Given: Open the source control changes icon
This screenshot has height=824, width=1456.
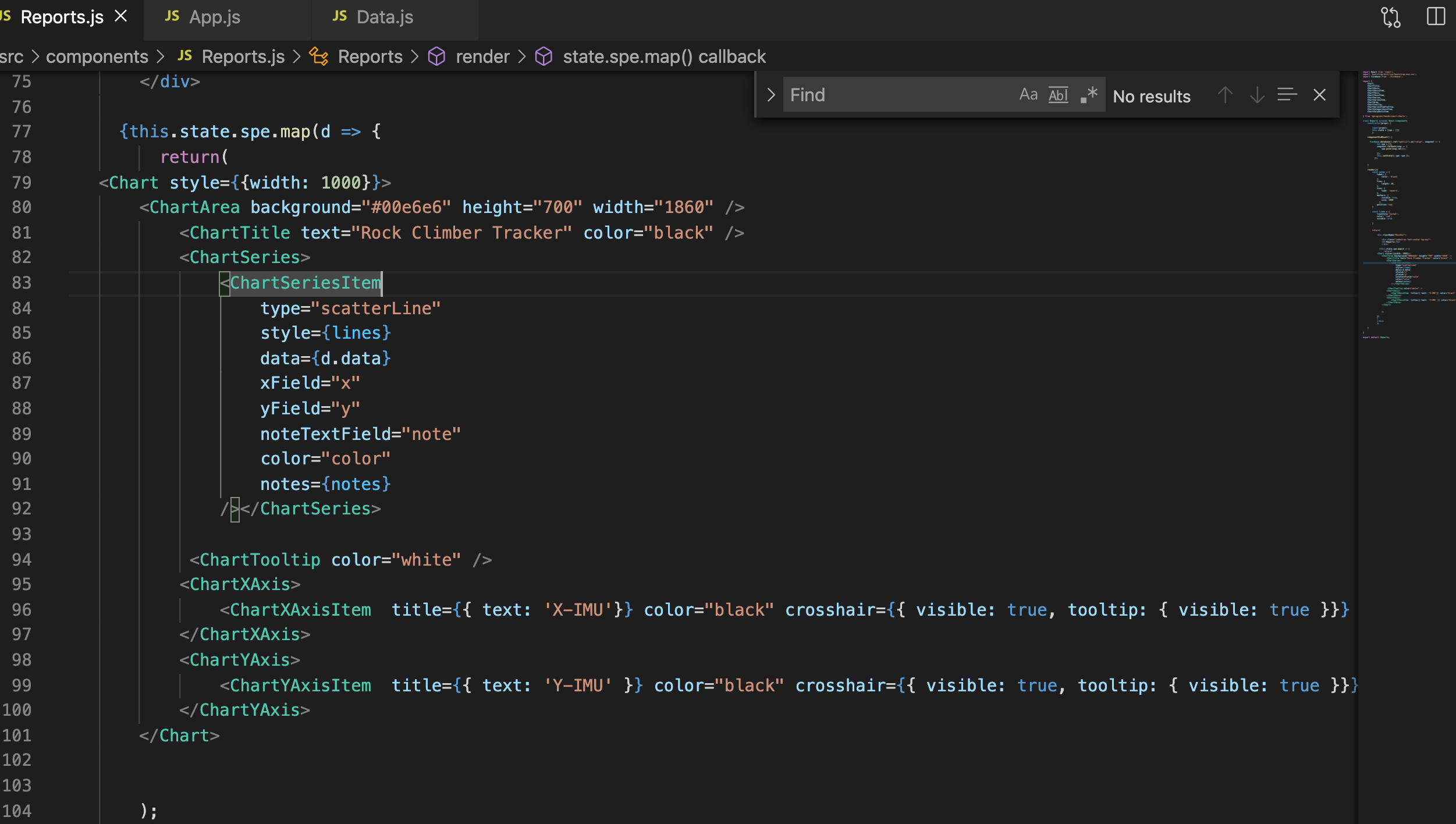Looking at the screenshot, I should click(x=1390, y=17).
